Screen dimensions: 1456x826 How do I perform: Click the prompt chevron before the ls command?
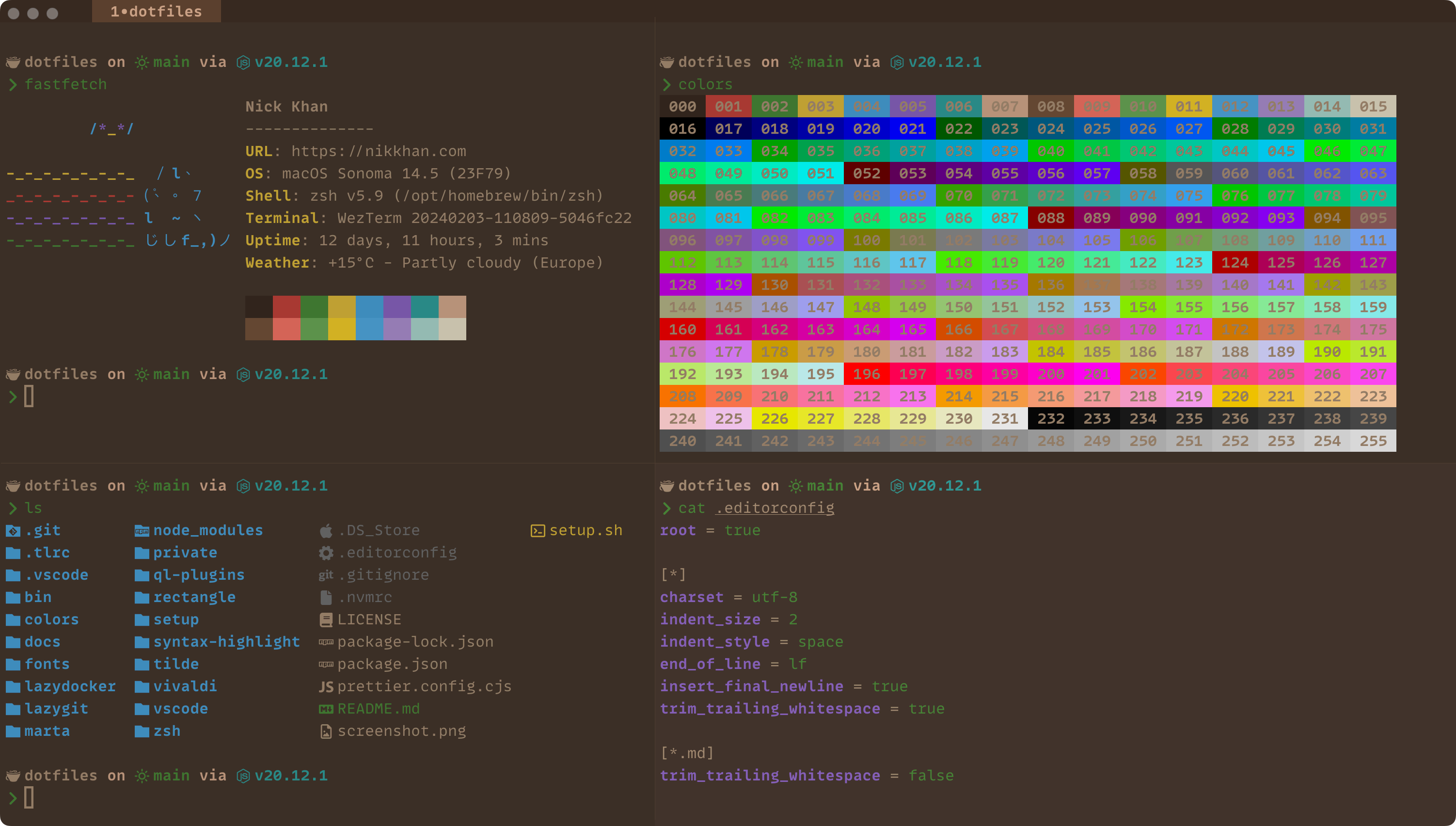coord(13,508)
